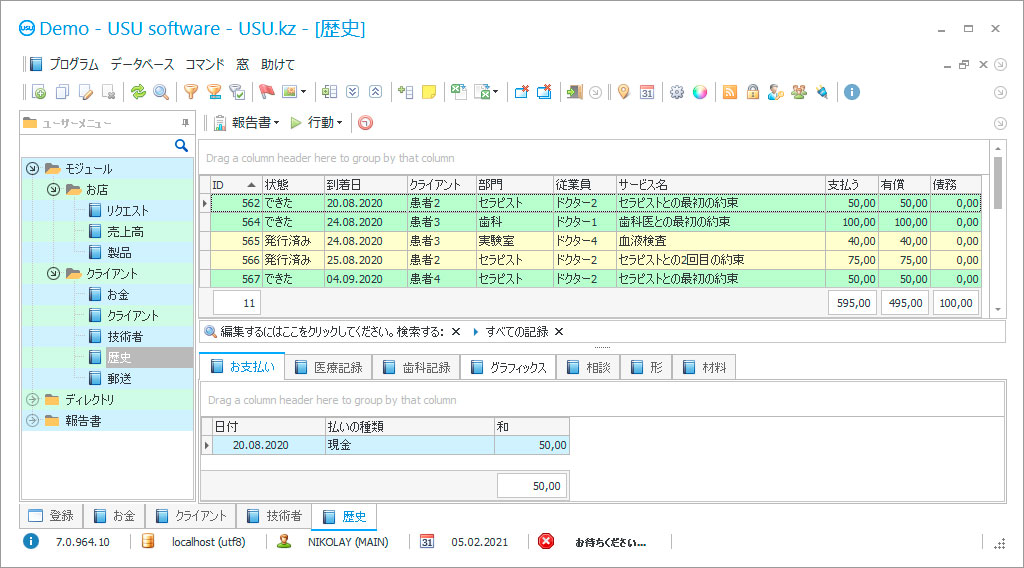Screen dimensions: 1024x568
Task: Click the color wheel theme icon
Action: click(x=699, y=92)
